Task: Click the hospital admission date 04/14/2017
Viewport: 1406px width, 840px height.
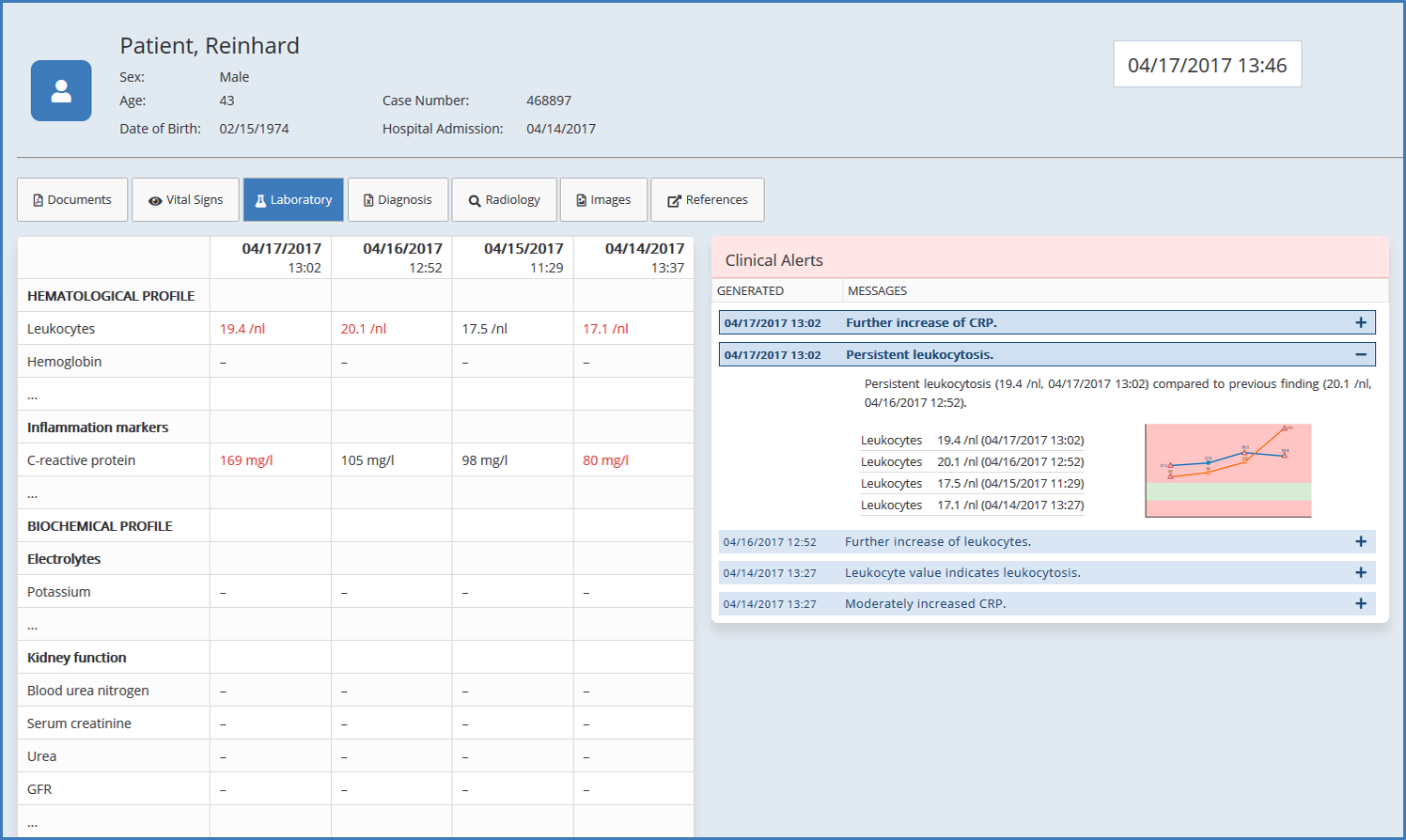Action: 561,129
